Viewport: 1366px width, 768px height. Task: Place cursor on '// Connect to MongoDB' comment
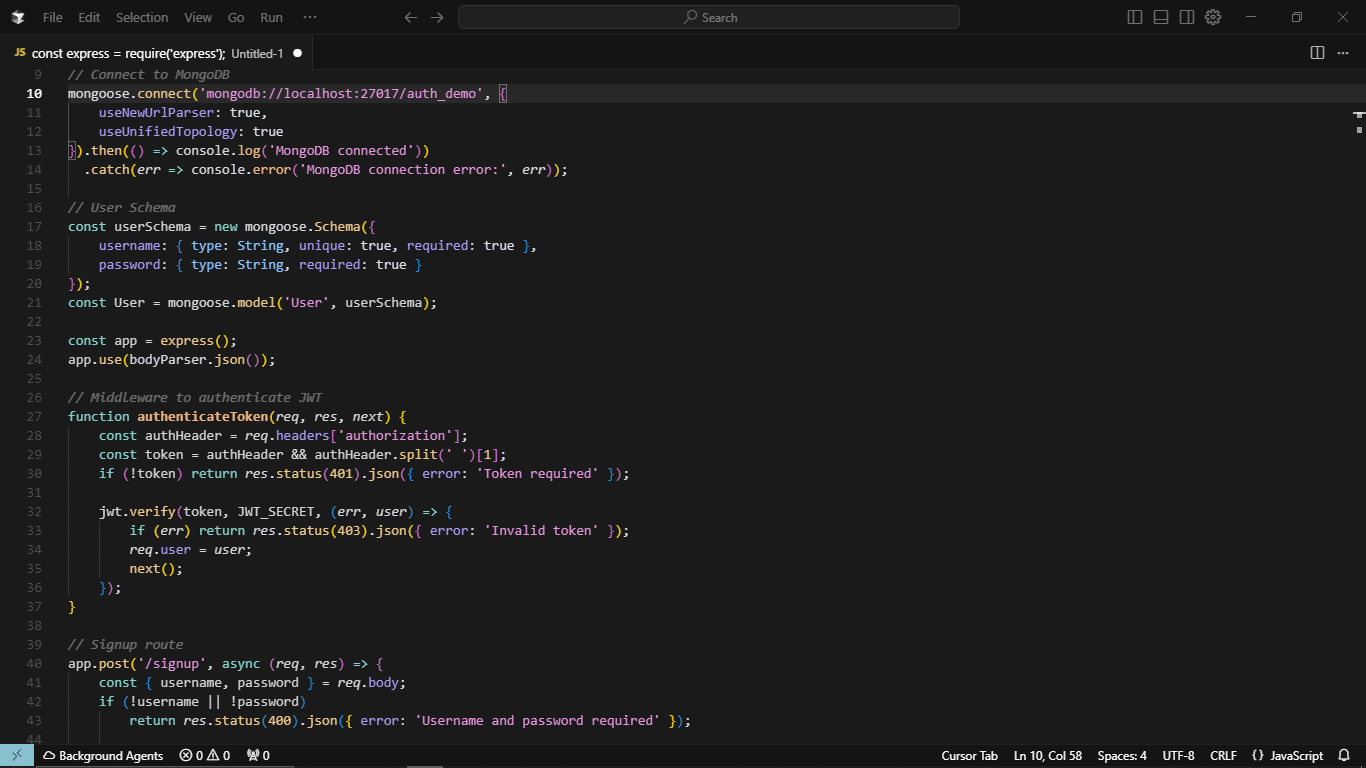pos(149,75)
